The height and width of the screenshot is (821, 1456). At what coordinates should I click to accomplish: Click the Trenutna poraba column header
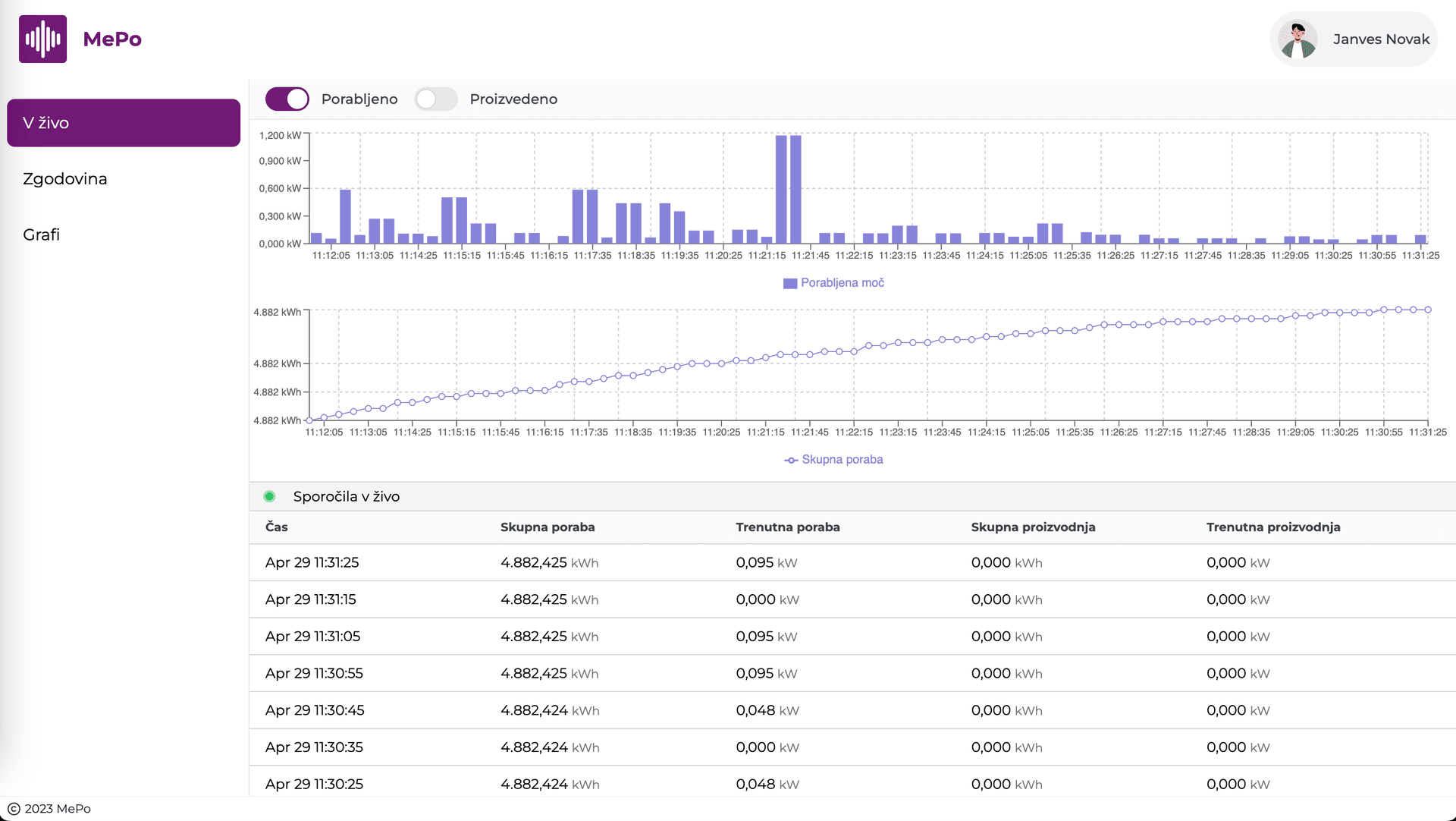[787, 527]
